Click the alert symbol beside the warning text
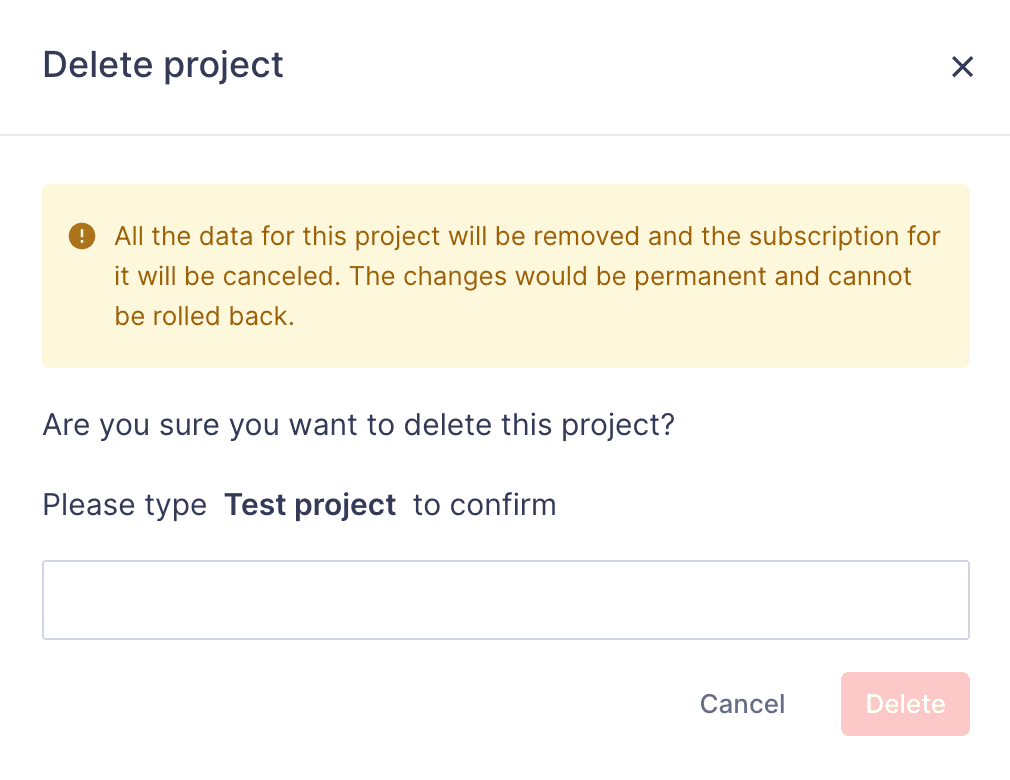Viewport: 1010px width, 780px height. [x=81, y=236]
